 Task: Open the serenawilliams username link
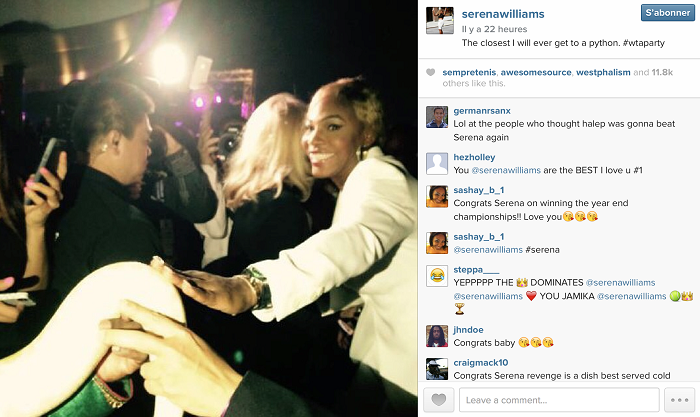coord(503,14)
